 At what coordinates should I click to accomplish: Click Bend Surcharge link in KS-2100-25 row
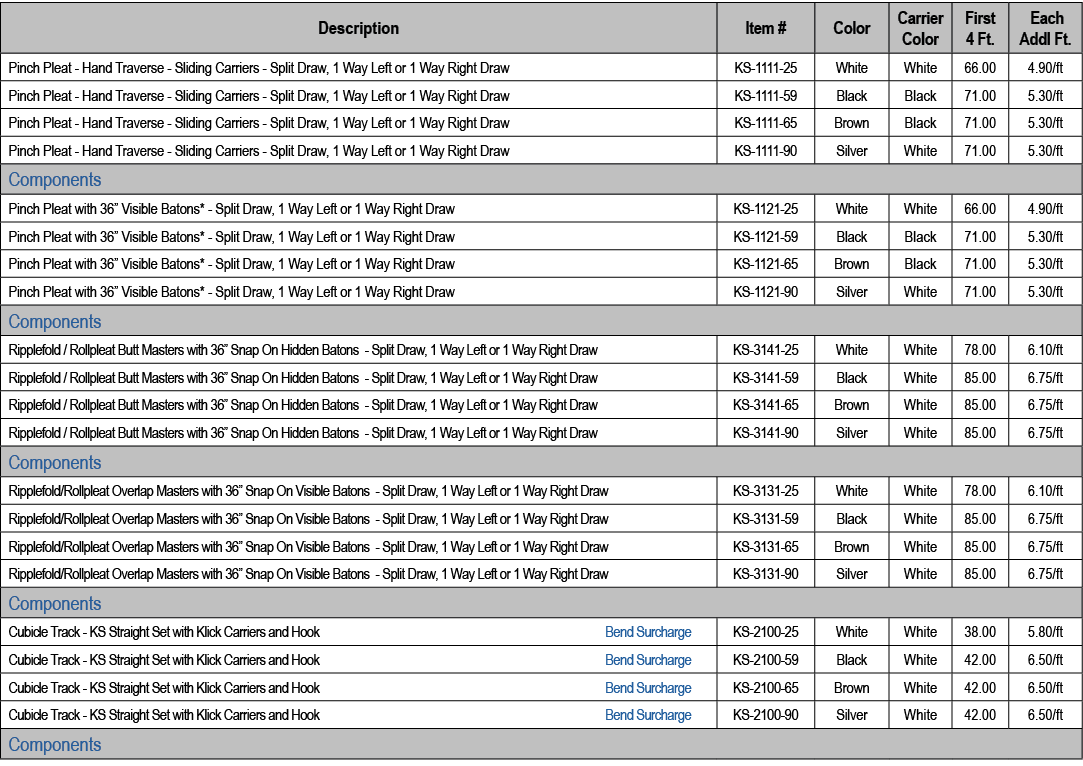(648, 632)
